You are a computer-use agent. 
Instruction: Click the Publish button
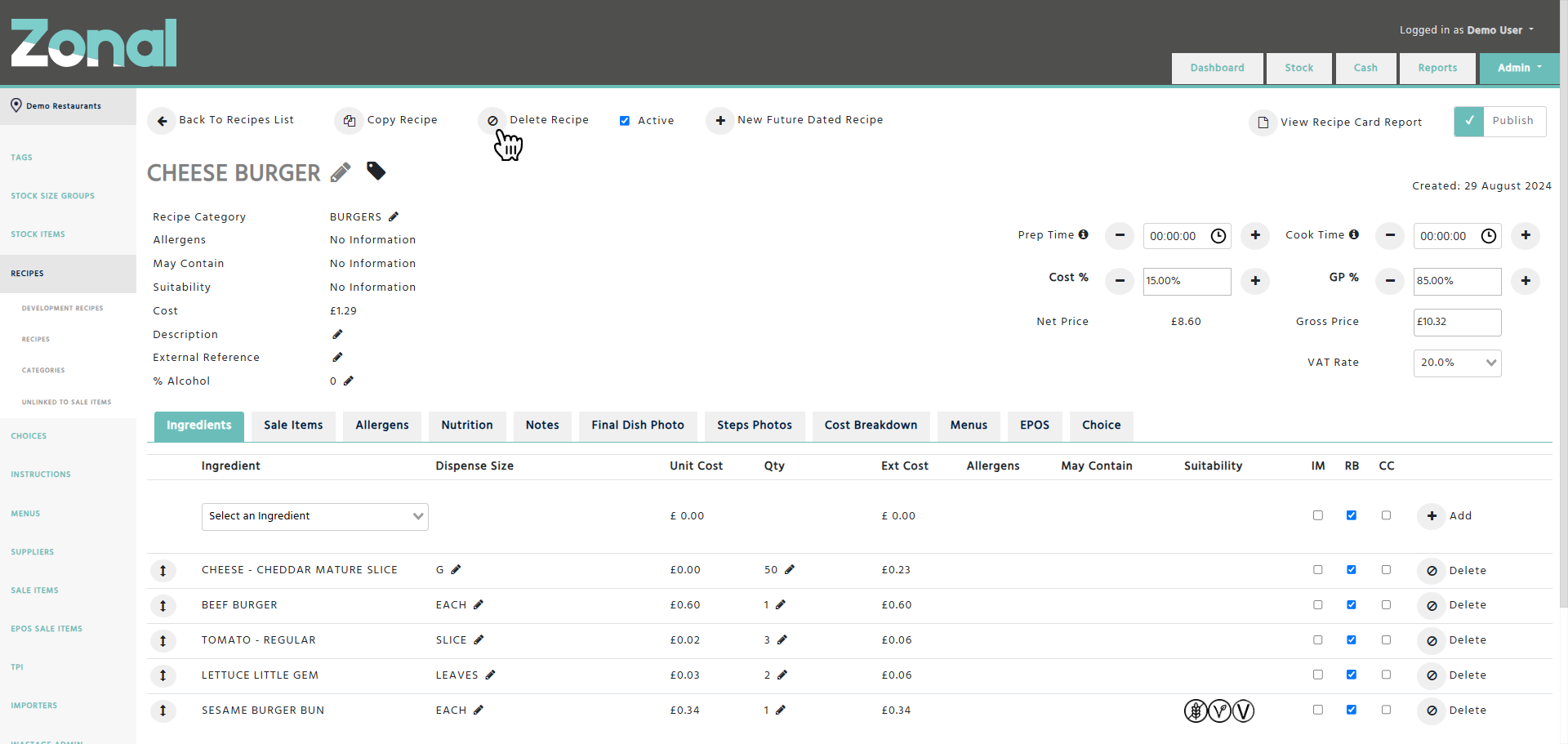(1500, 121)
